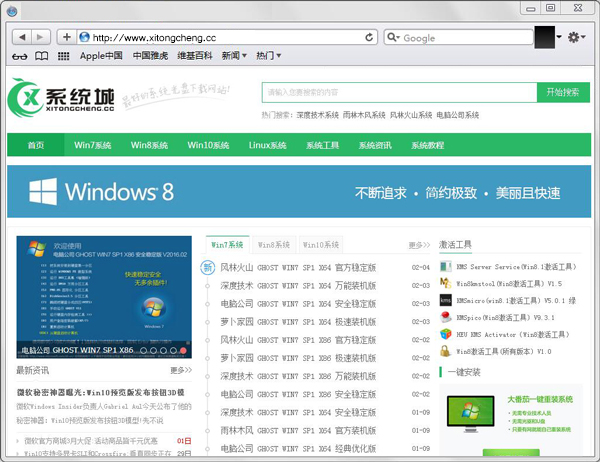This screenshot has height=462, width=600.
Task: Click hot search link 电脑公司系统
Action: pyautogui.click(x=458, y=115)
